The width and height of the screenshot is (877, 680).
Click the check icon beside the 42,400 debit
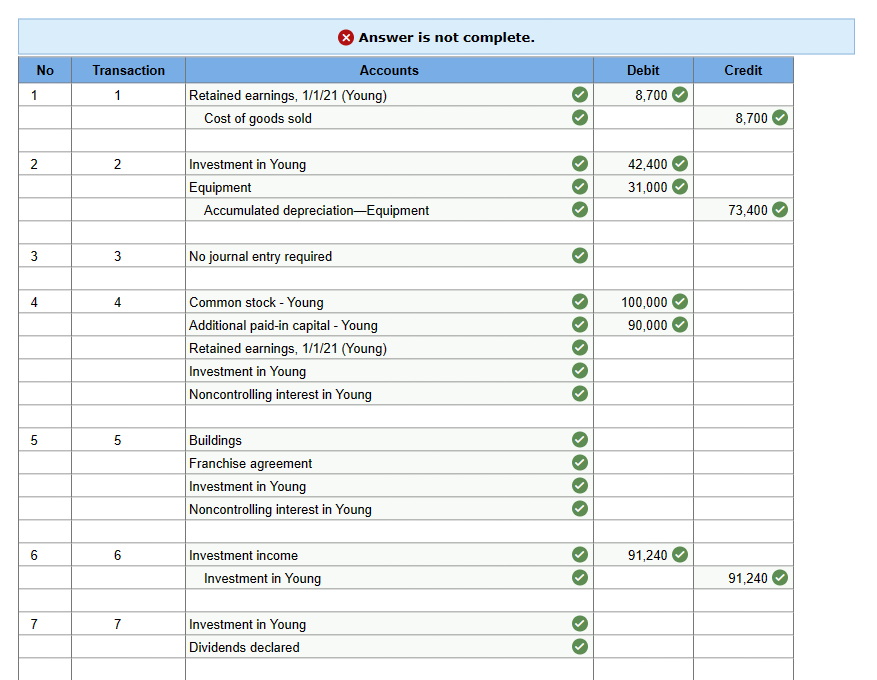(680, 163)
